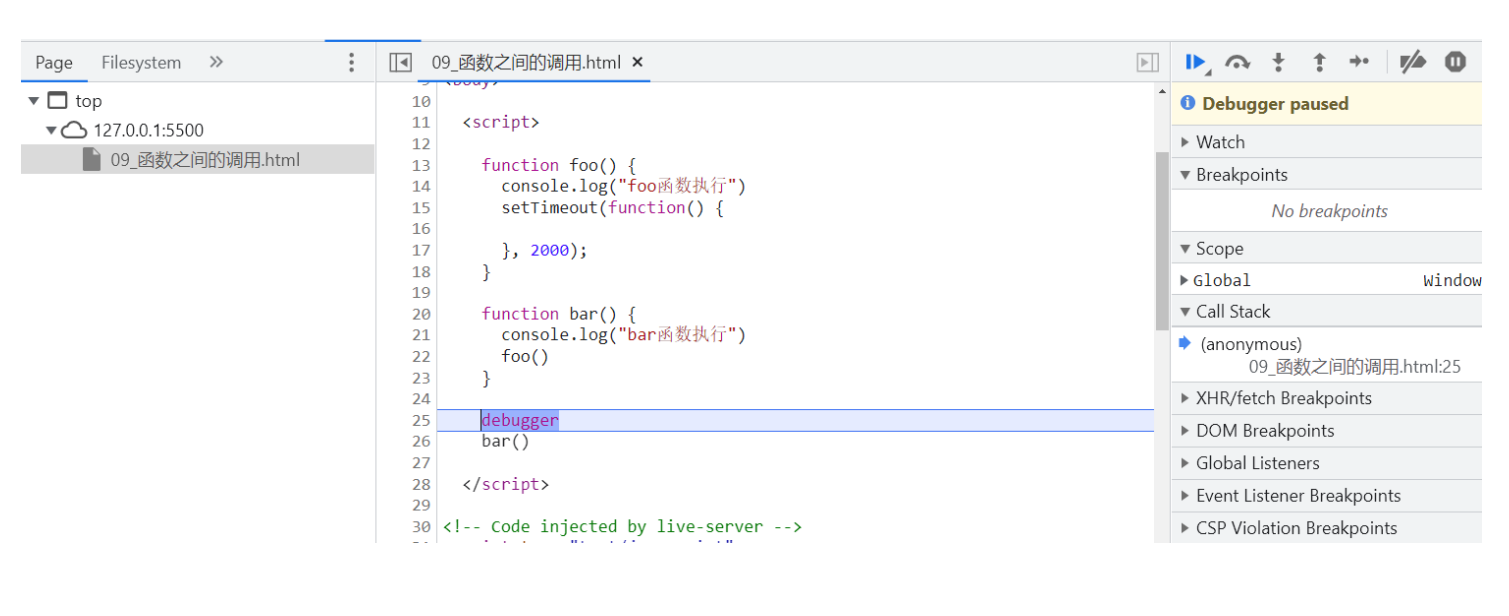Click the console.log("bar函数执行") line

point(624,335)
